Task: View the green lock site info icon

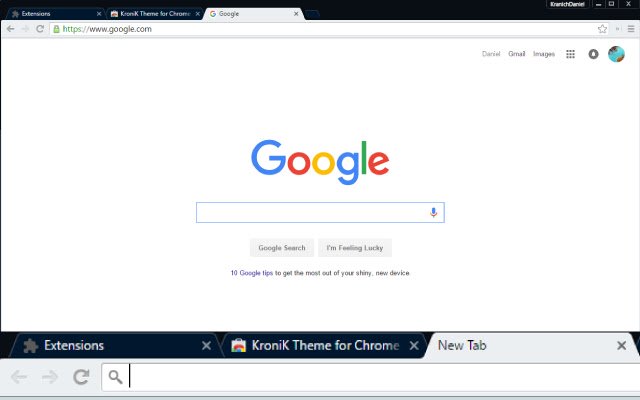Action: (x=56, y=29)
